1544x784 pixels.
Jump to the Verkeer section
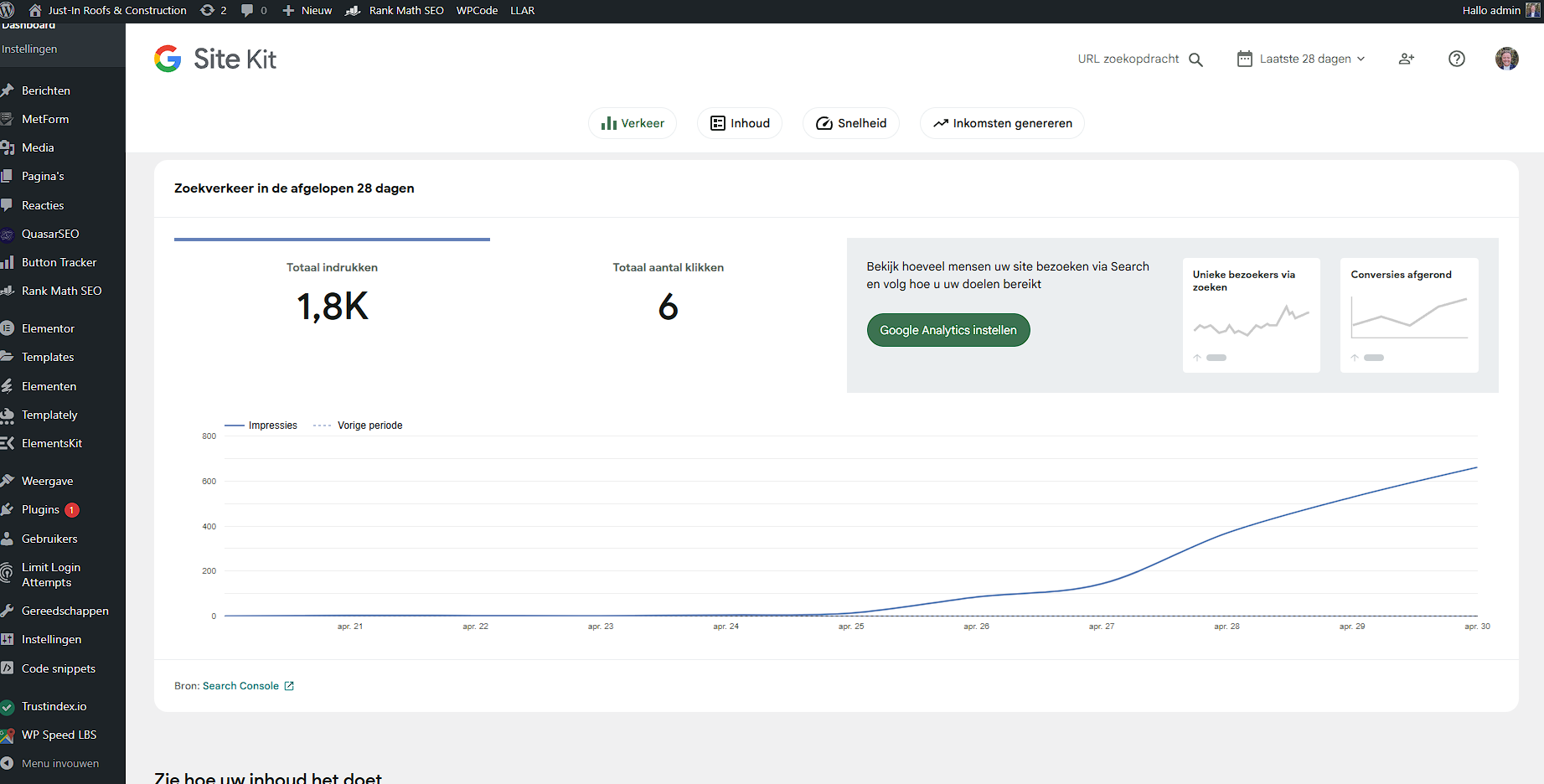[x=633, y=123]
